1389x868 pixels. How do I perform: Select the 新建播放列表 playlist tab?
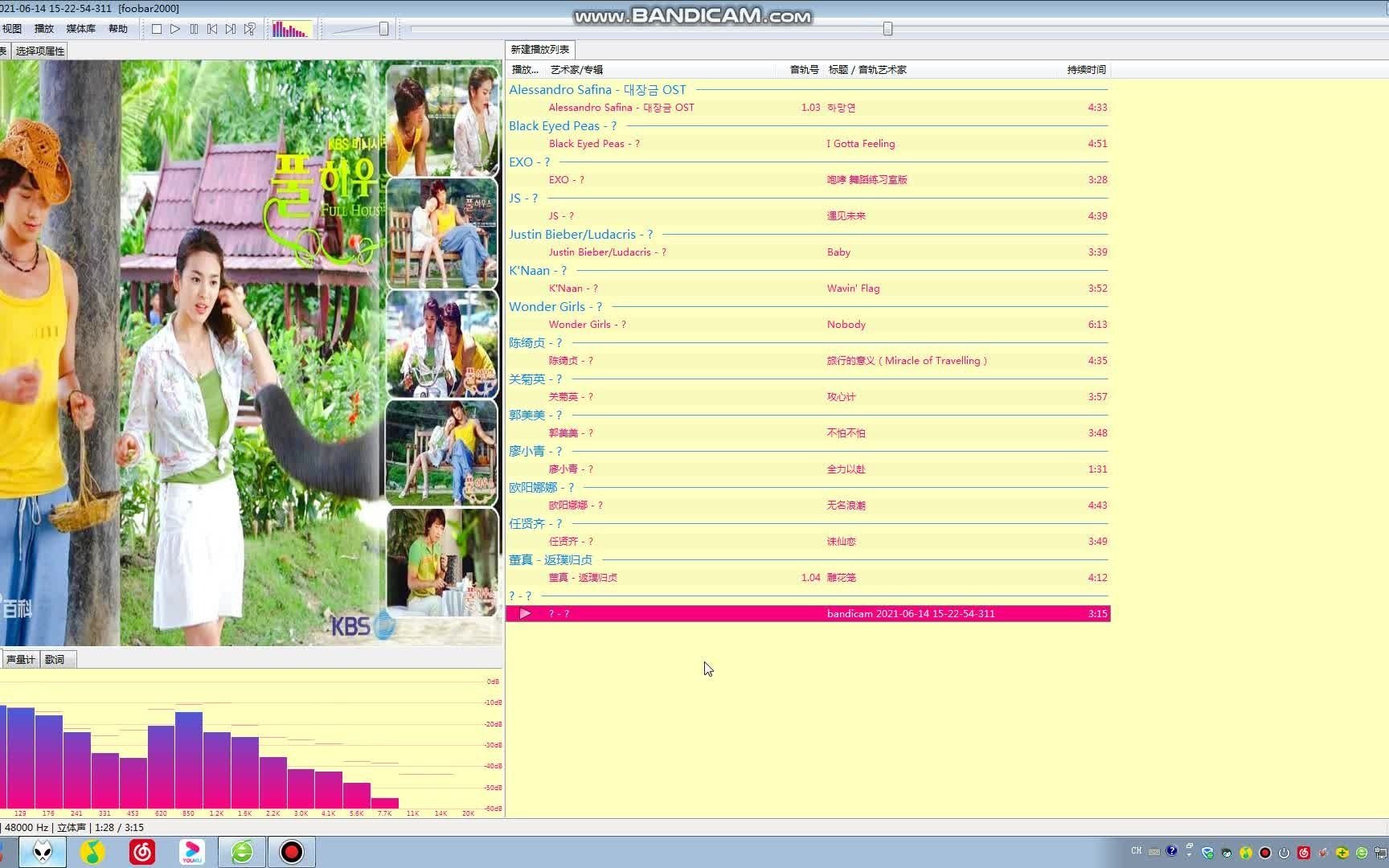[x=540, y=50]
